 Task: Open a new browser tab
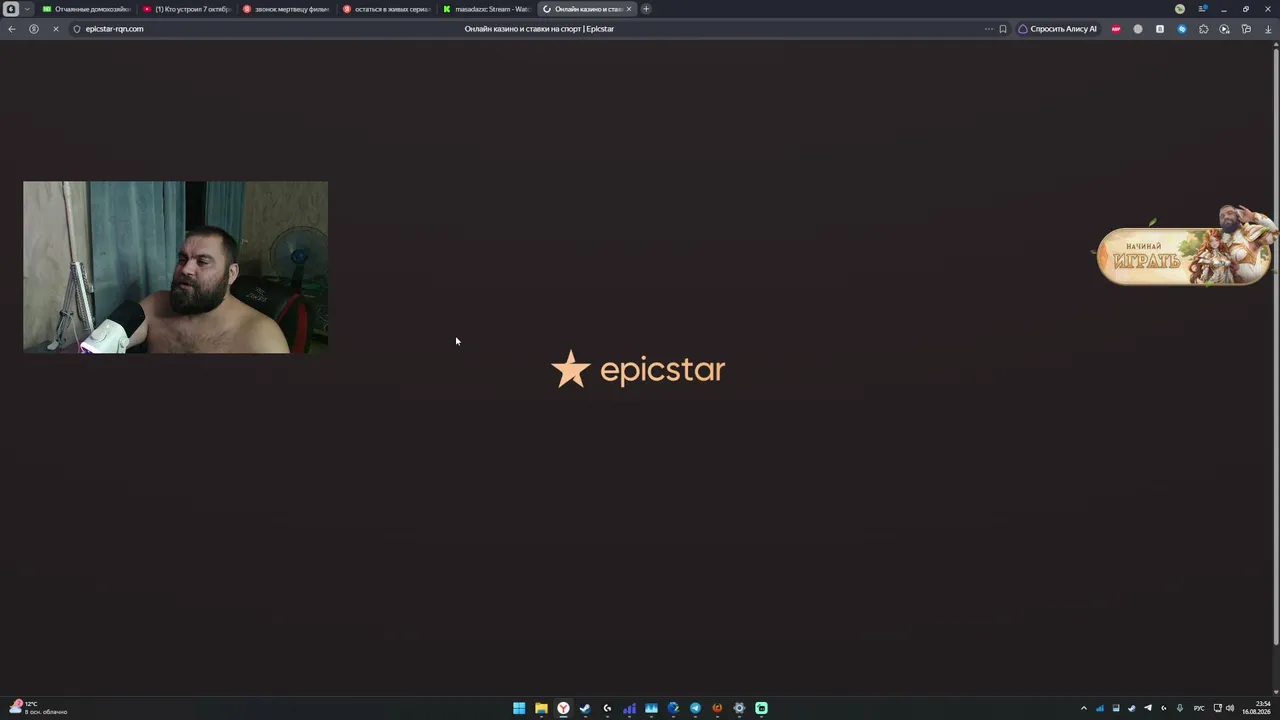(x=646, y=9)
